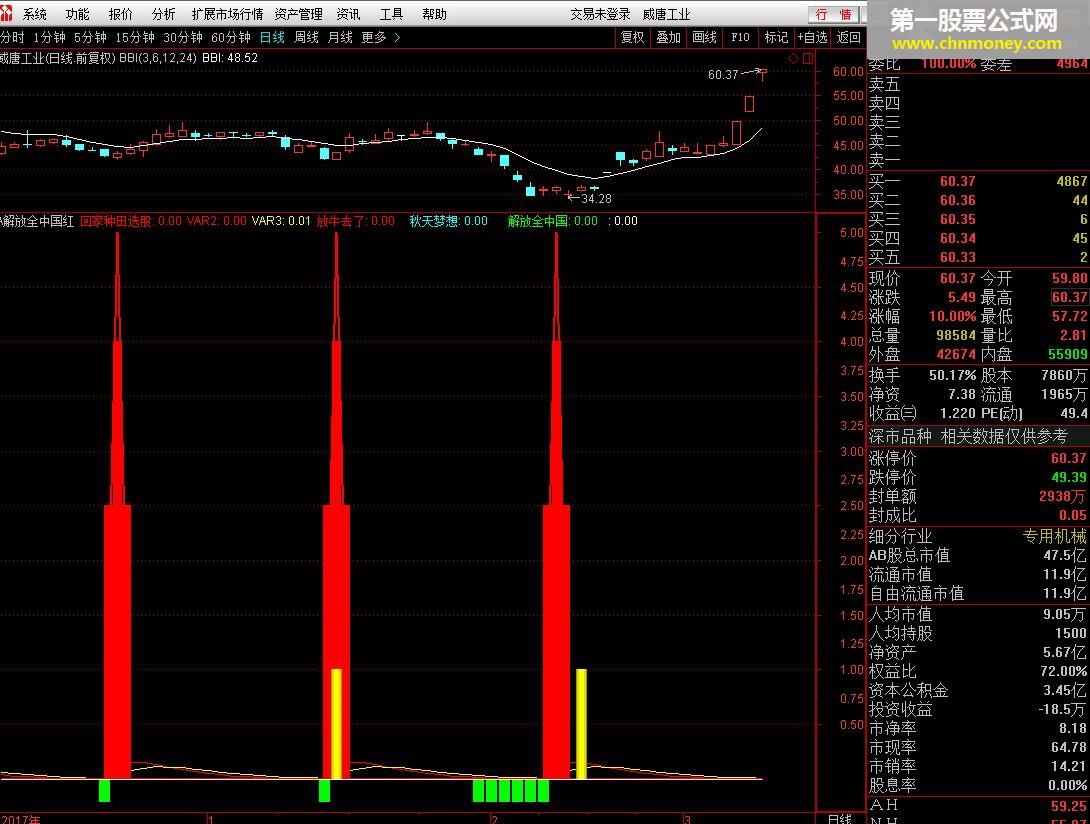Click the 返回 back button
This screenshot has width=1090, height=824.
848,38
